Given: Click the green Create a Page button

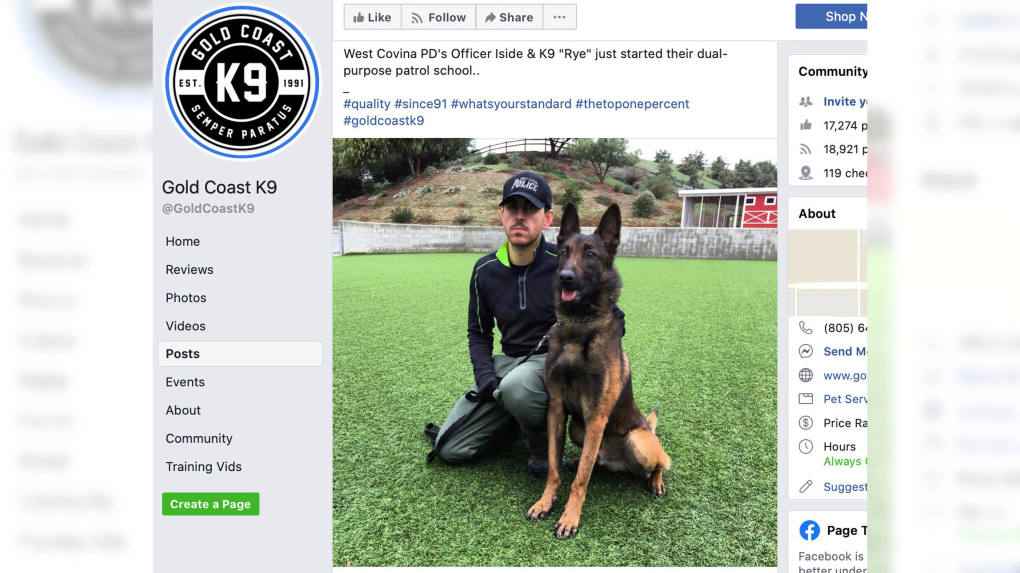Looking at the screenshot, I should click(x=211, y=504).
